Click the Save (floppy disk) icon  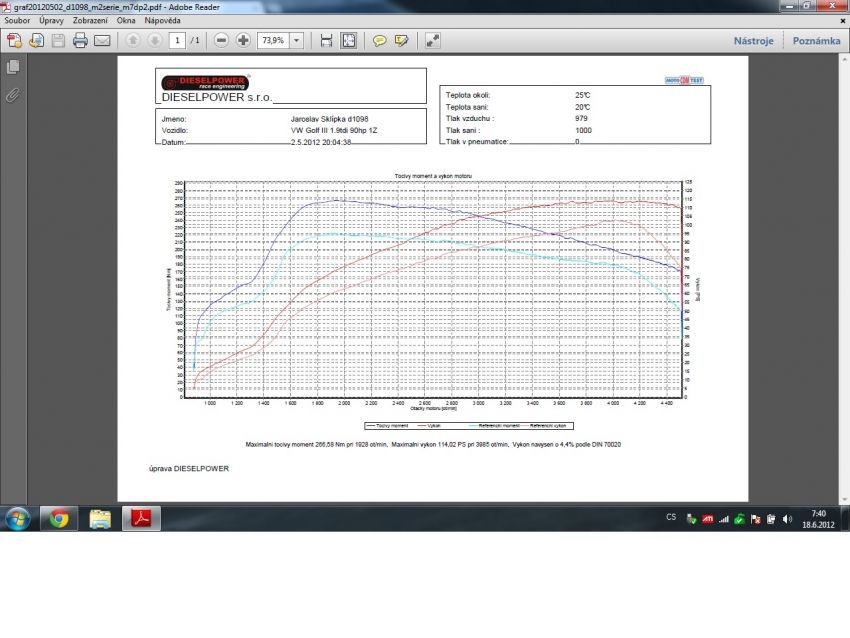coord(59,40)
